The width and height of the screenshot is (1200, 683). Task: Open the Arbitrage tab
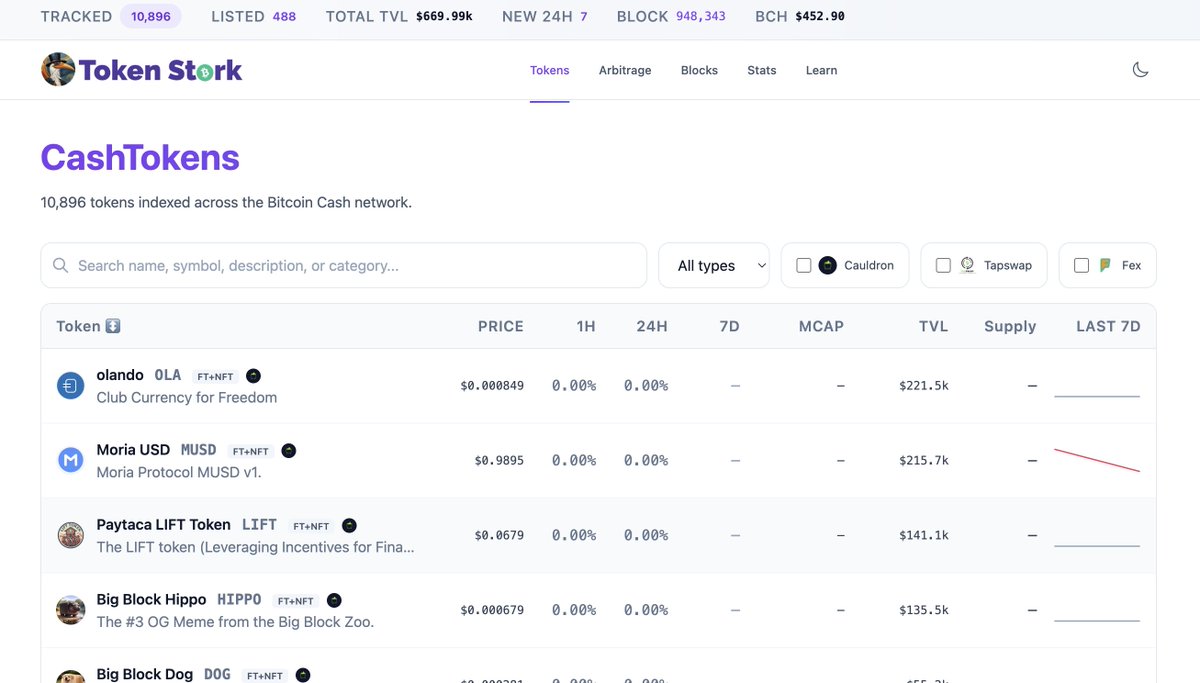tap(625, 70)
